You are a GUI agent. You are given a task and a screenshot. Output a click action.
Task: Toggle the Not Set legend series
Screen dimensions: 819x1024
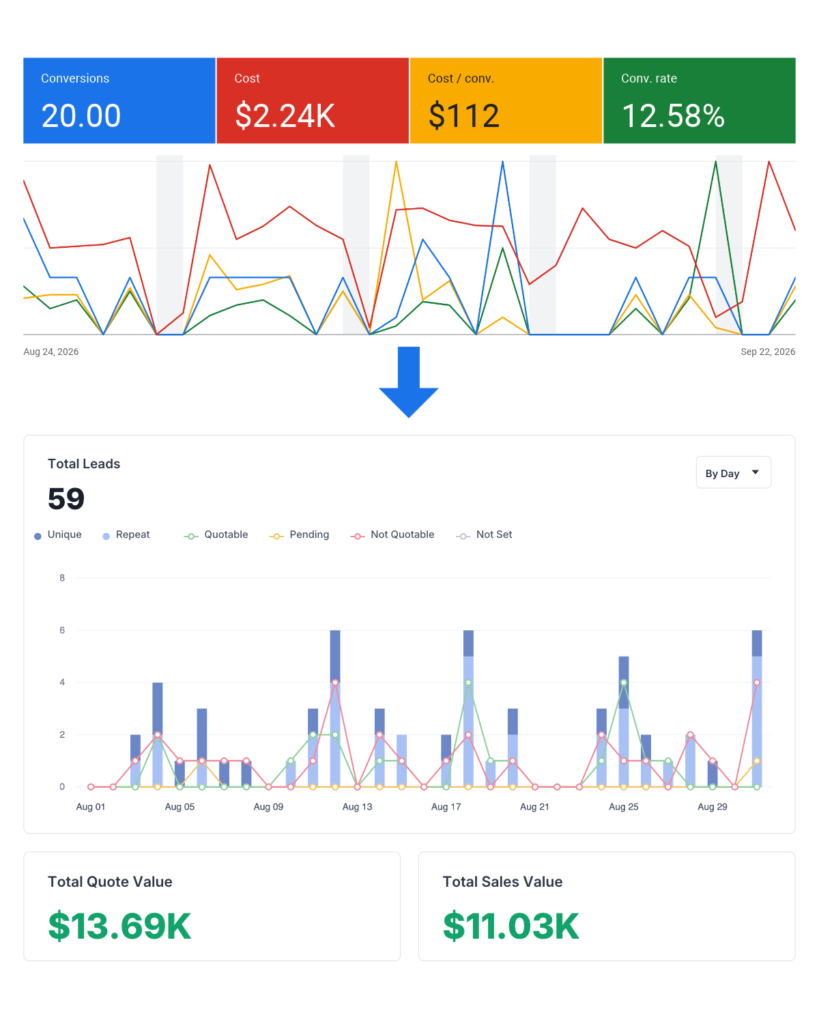pyautogui.click(x=484, y=535)
